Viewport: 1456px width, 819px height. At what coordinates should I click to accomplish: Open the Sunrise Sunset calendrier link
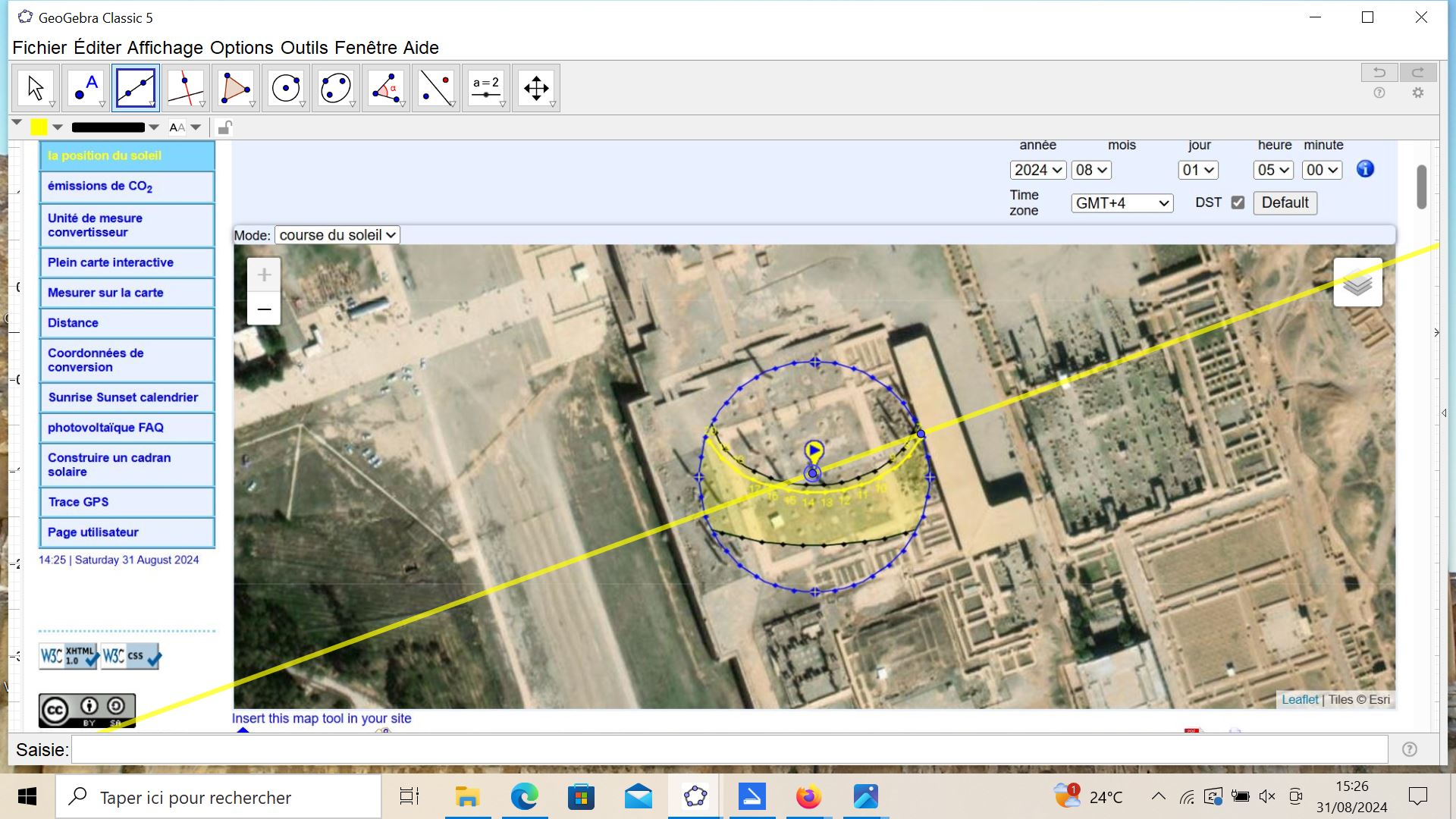pos(123,397)
